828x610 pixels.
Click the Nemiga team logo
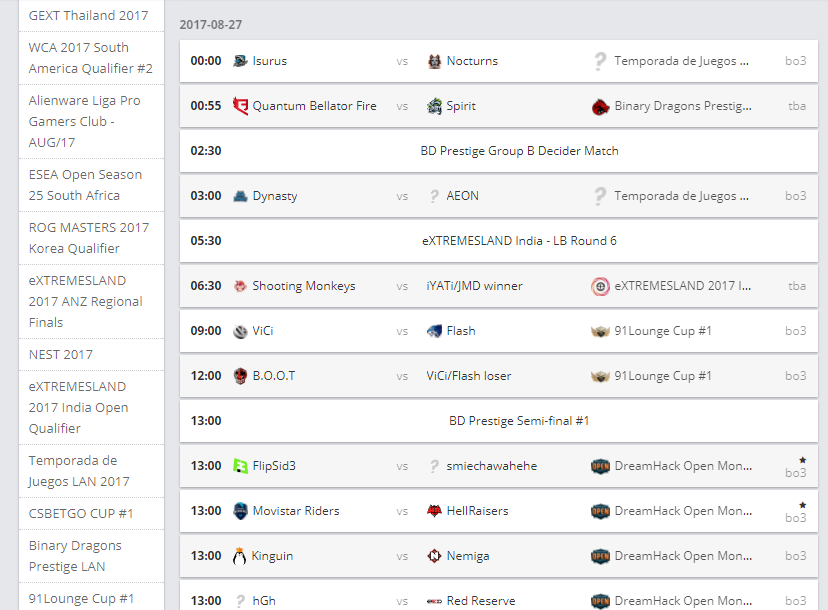tap(434, 556)
